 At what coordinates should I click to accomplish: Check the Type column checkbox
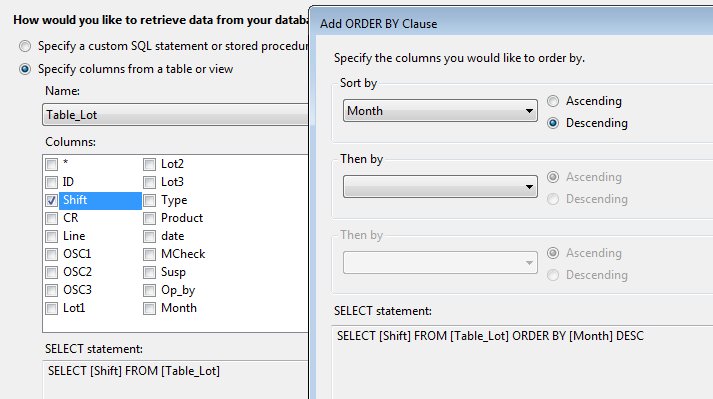tap(149, 200)
